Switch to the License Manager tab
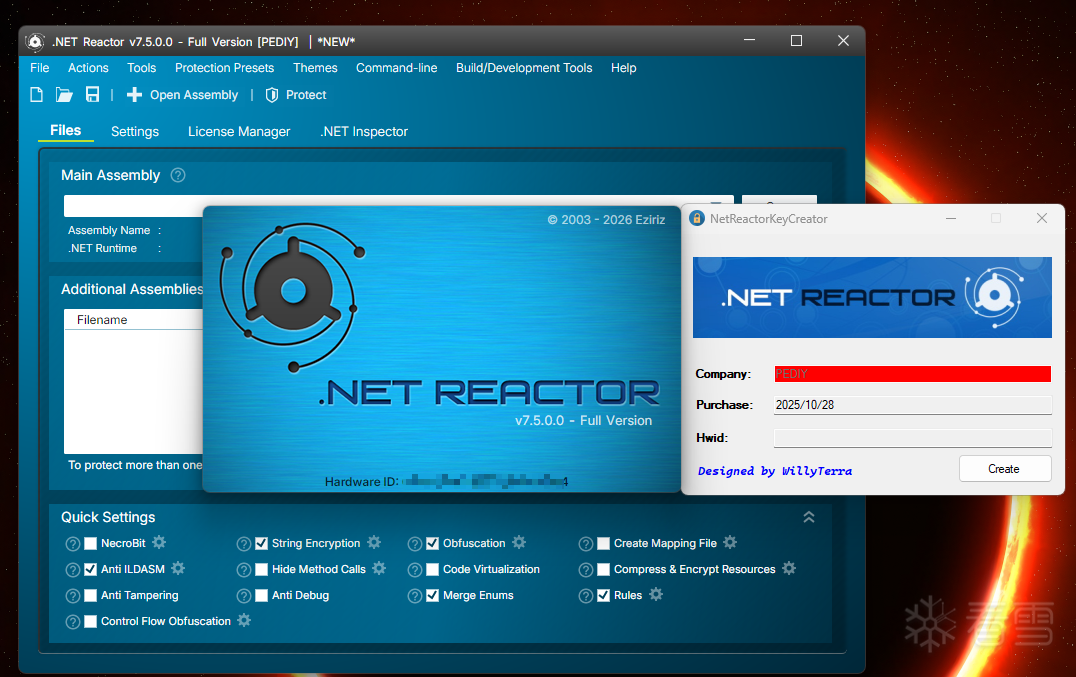Screen dimensions: 1076x677 pyautogui.click(x=238, y=131)
